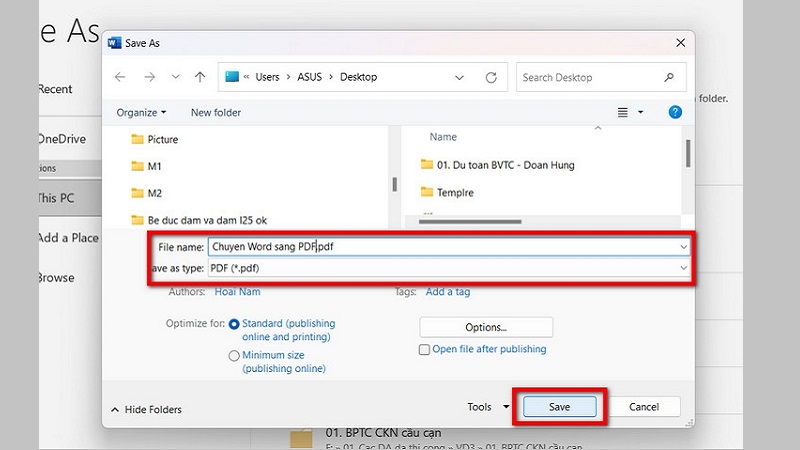
Task: Select Users in the breadcrumb path
Action: (x=267, y=77)
